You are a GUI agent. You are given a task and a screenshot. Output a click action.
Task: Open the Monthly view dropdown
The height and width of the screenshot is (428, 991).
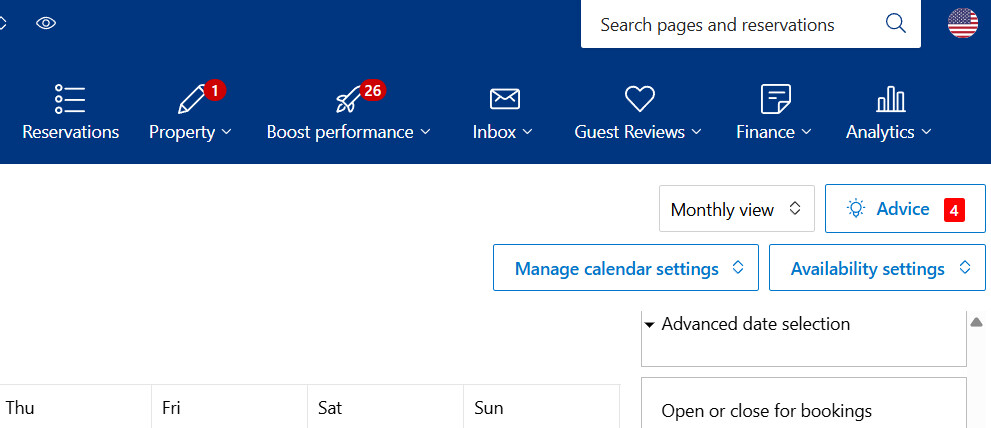click(x=736, y=210)
